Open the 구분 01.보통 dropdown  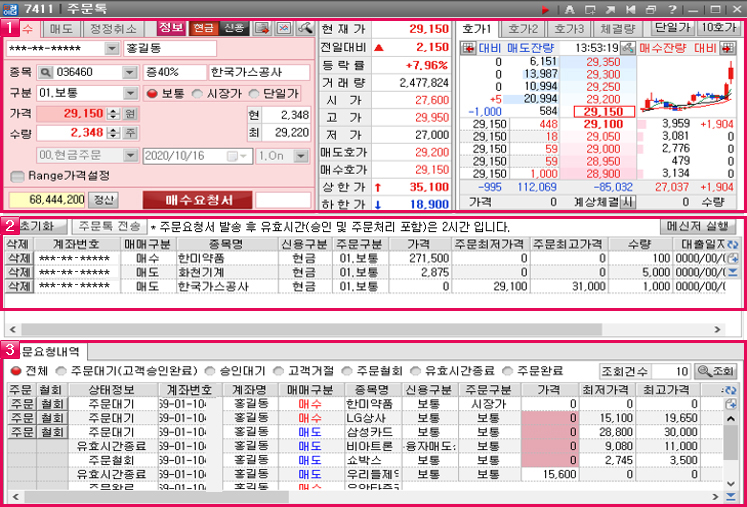[x=131, y=93]
